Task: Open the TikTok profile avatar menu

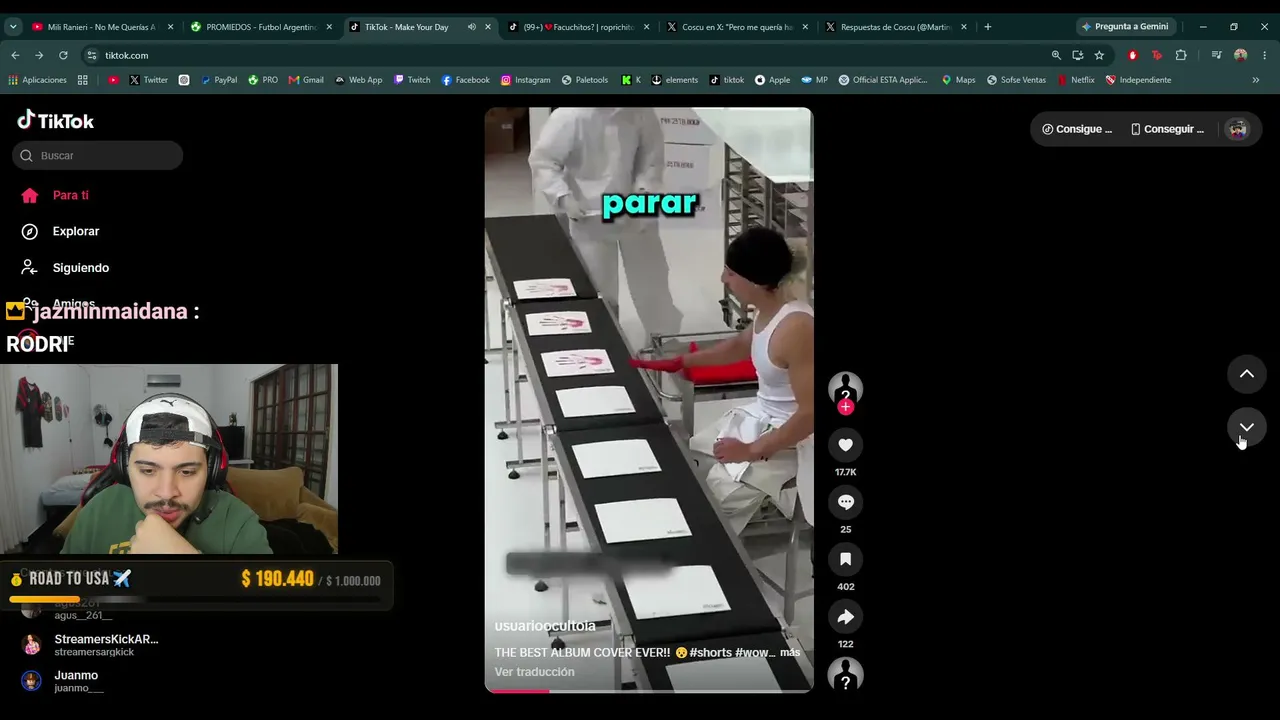Action: [x=1238, y=129]
